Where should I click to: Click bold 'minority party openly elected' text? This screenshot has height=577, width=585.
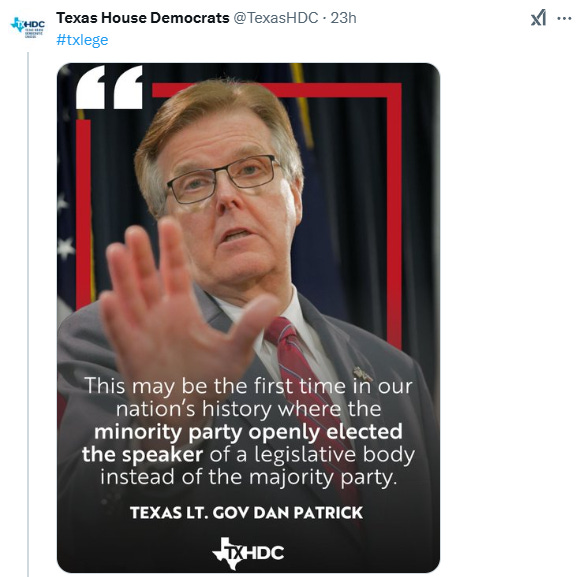pos(248,432)
